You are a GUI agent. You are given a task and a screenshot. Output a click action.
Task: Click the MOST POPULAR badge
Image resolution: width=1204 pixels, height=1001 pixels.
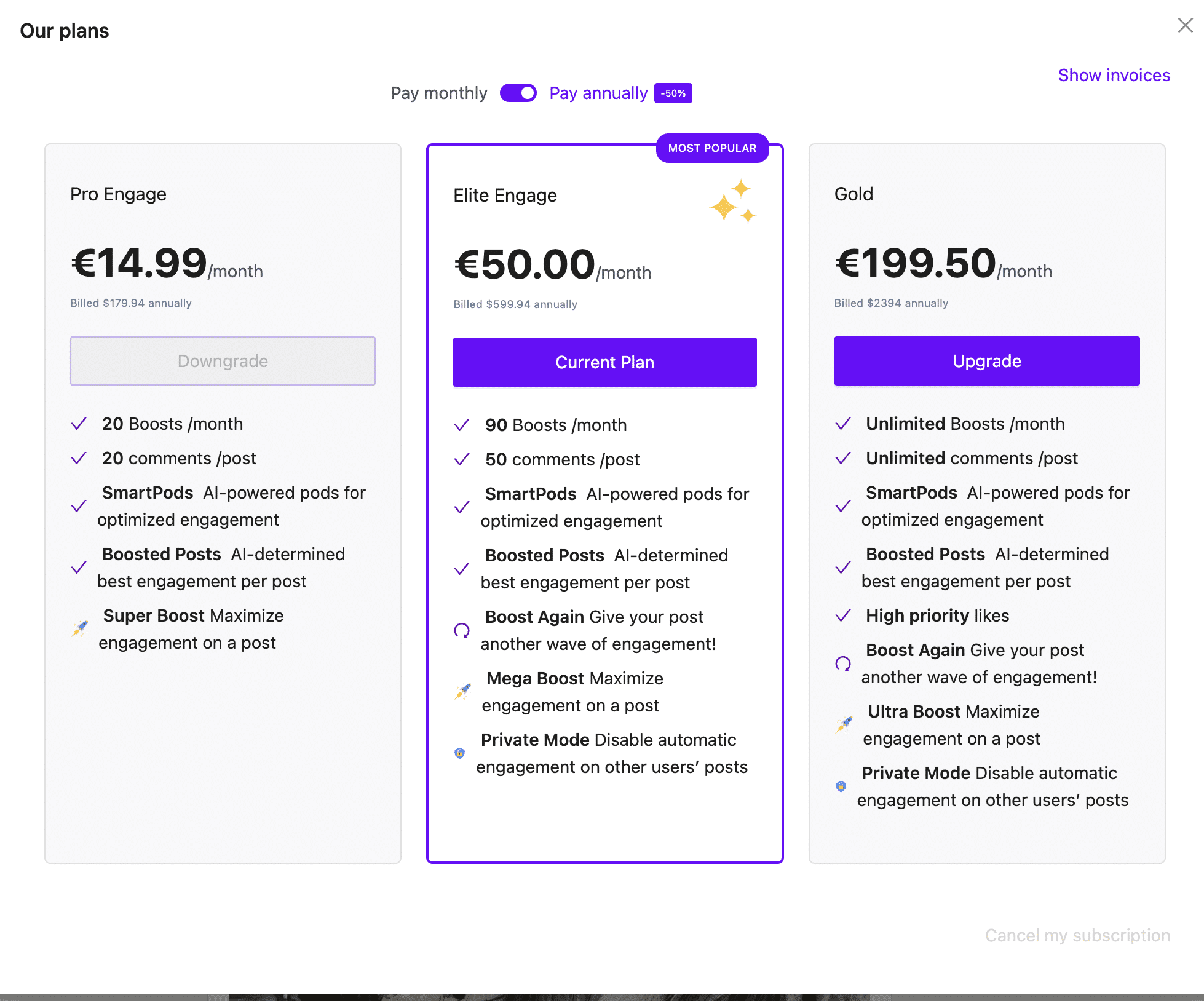pyautogui.click(x=712, y=148)
